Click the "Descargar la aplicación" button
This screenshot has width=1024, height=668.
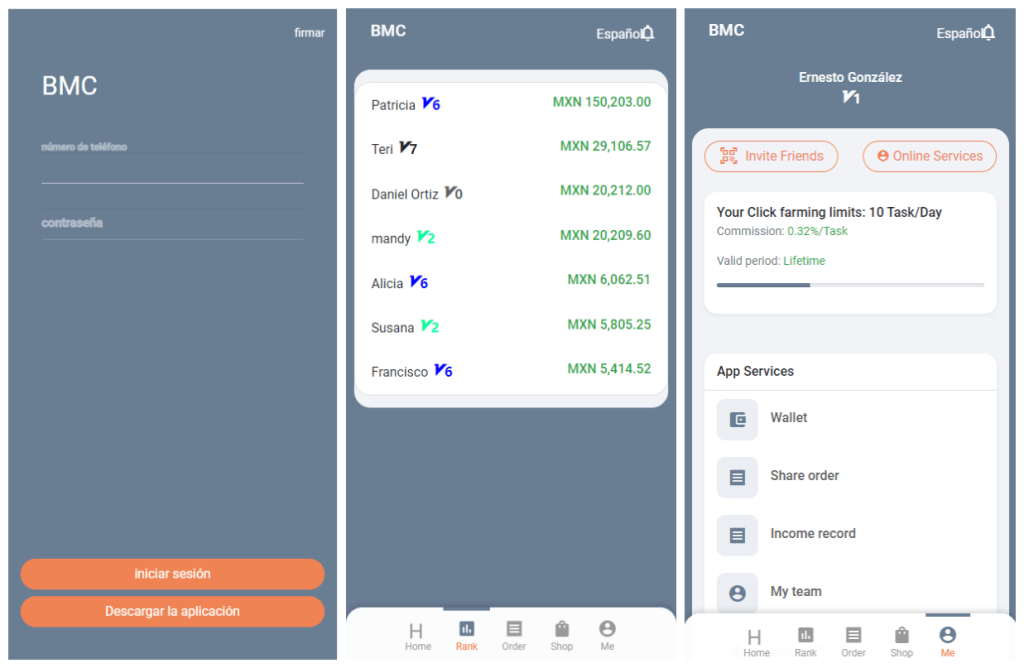(172, 611)
